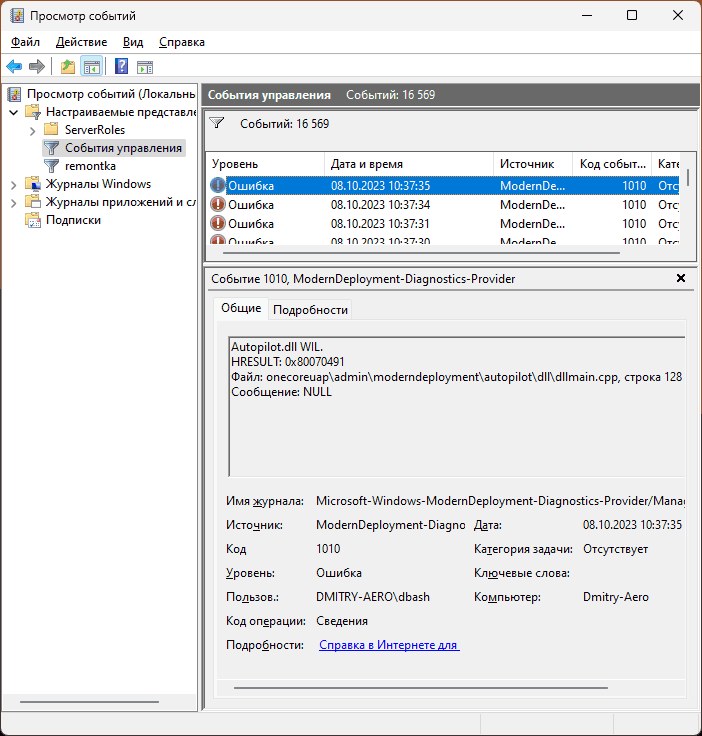Expand the ServerRoles folder node
This screenshot has height=736, width=702.
click(32, 130)
